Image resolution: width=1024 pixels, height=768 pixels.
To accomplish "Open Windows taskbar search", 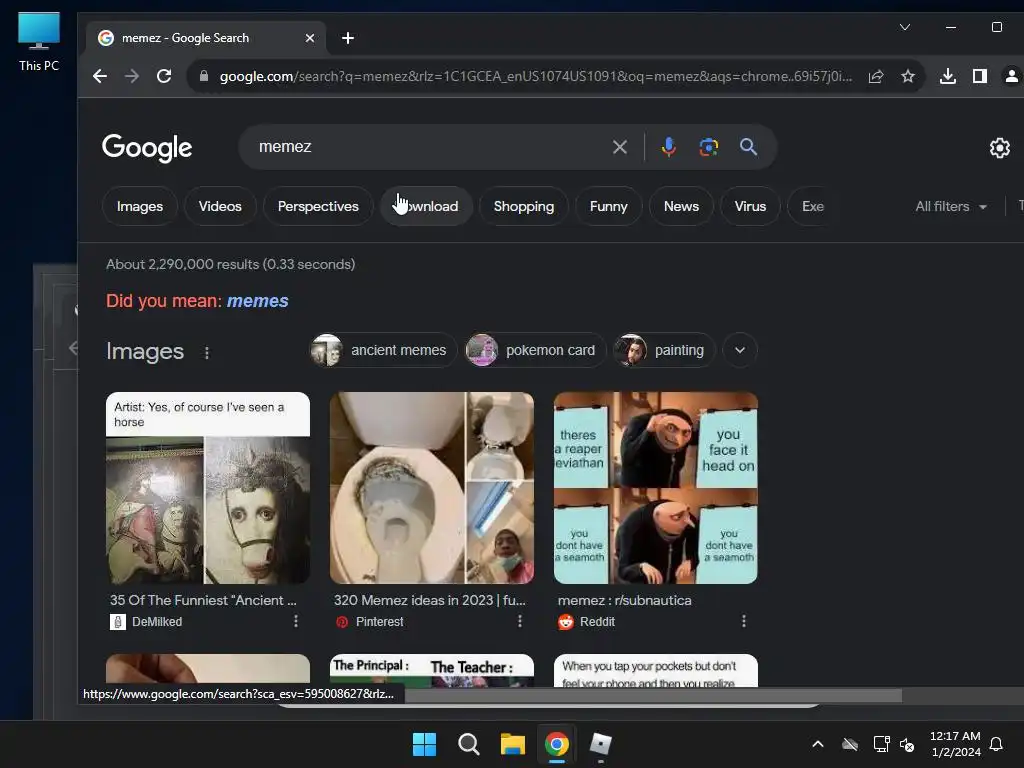I will tap(468, 744).
